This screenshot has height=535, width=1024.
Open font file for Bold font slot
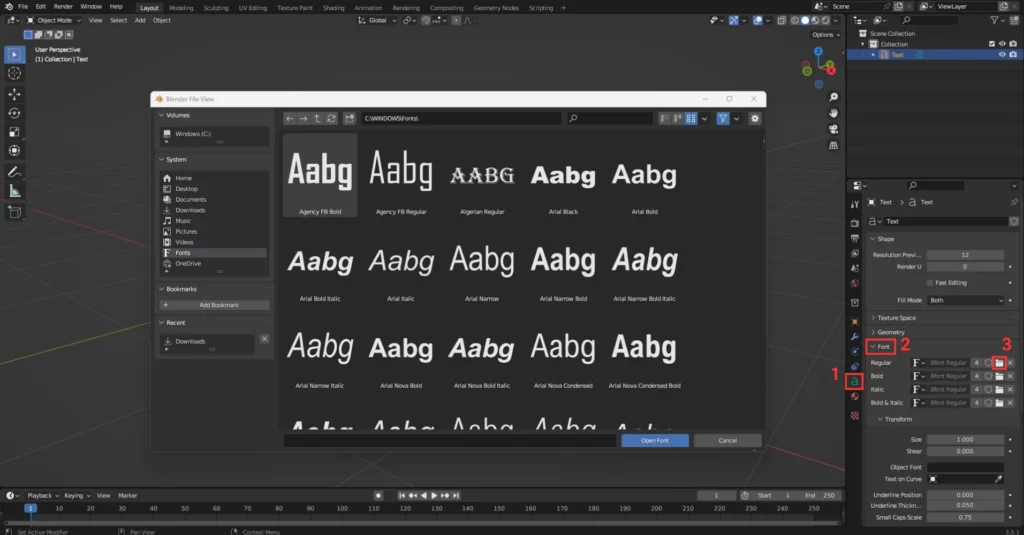(x=999, y=376)
